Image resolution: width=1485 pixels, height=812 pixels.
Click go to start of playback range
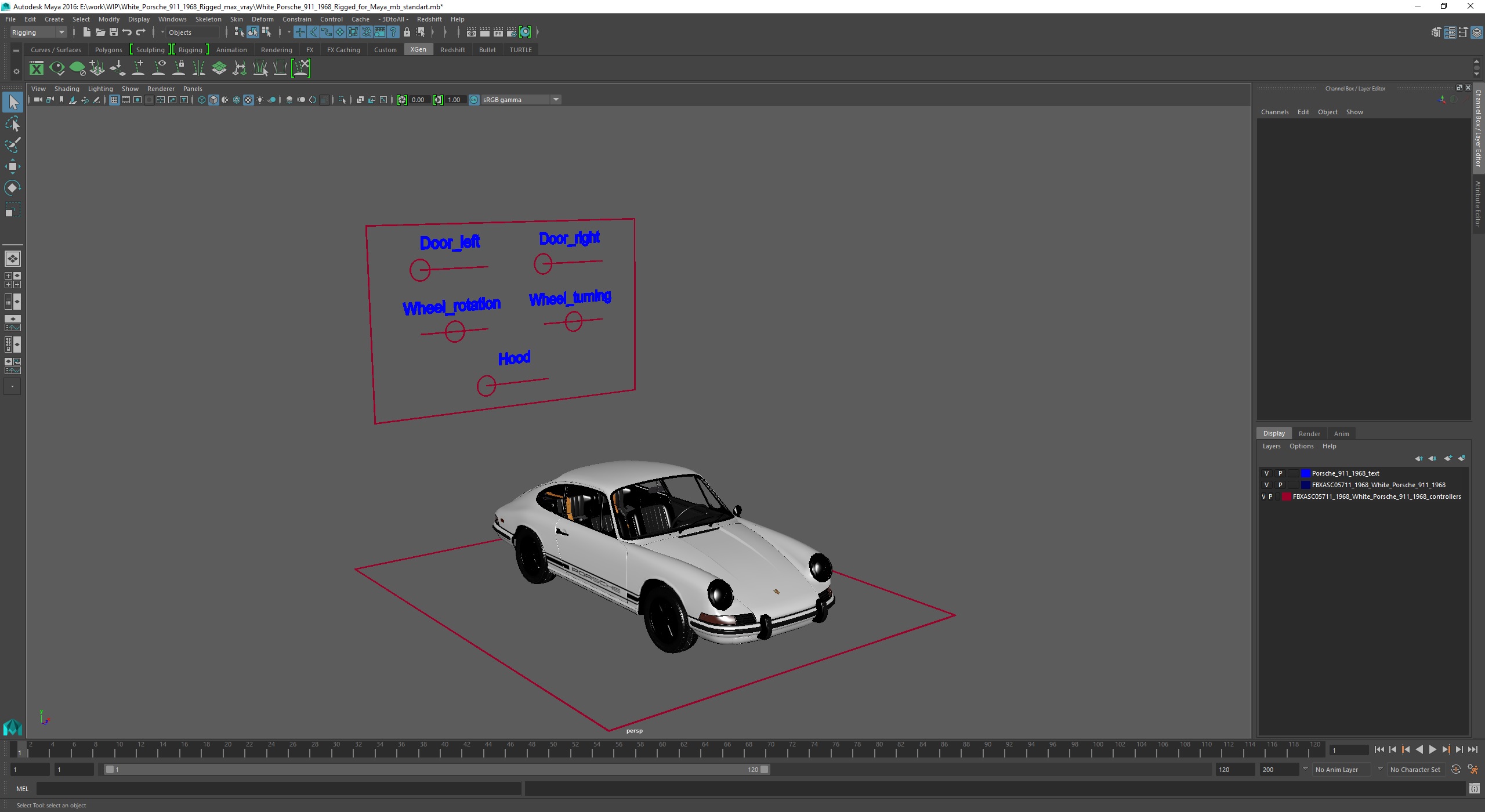[x=1379, y=750]
